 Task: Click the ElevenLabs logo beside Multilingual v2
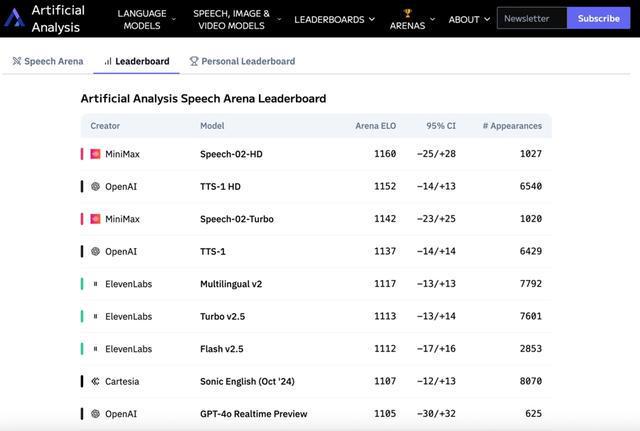95,284
